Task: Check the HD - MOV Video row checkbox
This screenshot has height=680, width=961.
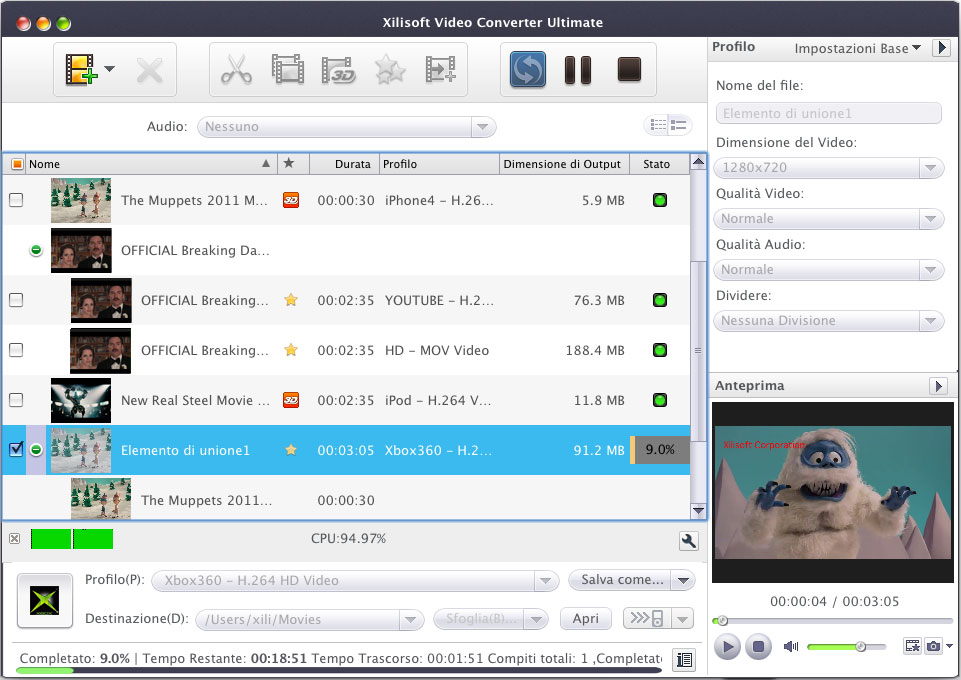Action: (x=17, y=350)
